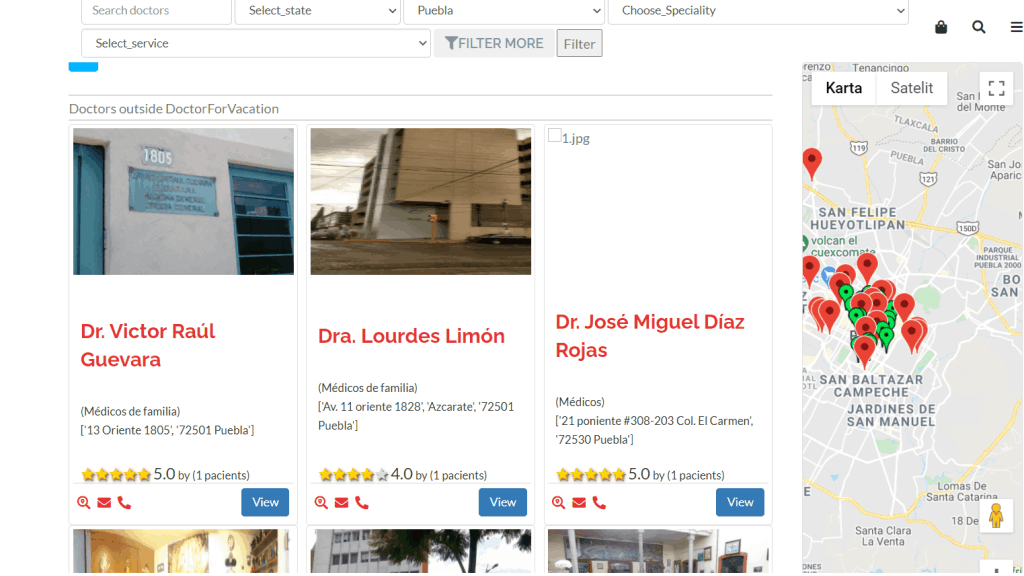This screenshot has height=576, width=1024.
Task: Expand the Select_state dropdown
Action: 317,11
